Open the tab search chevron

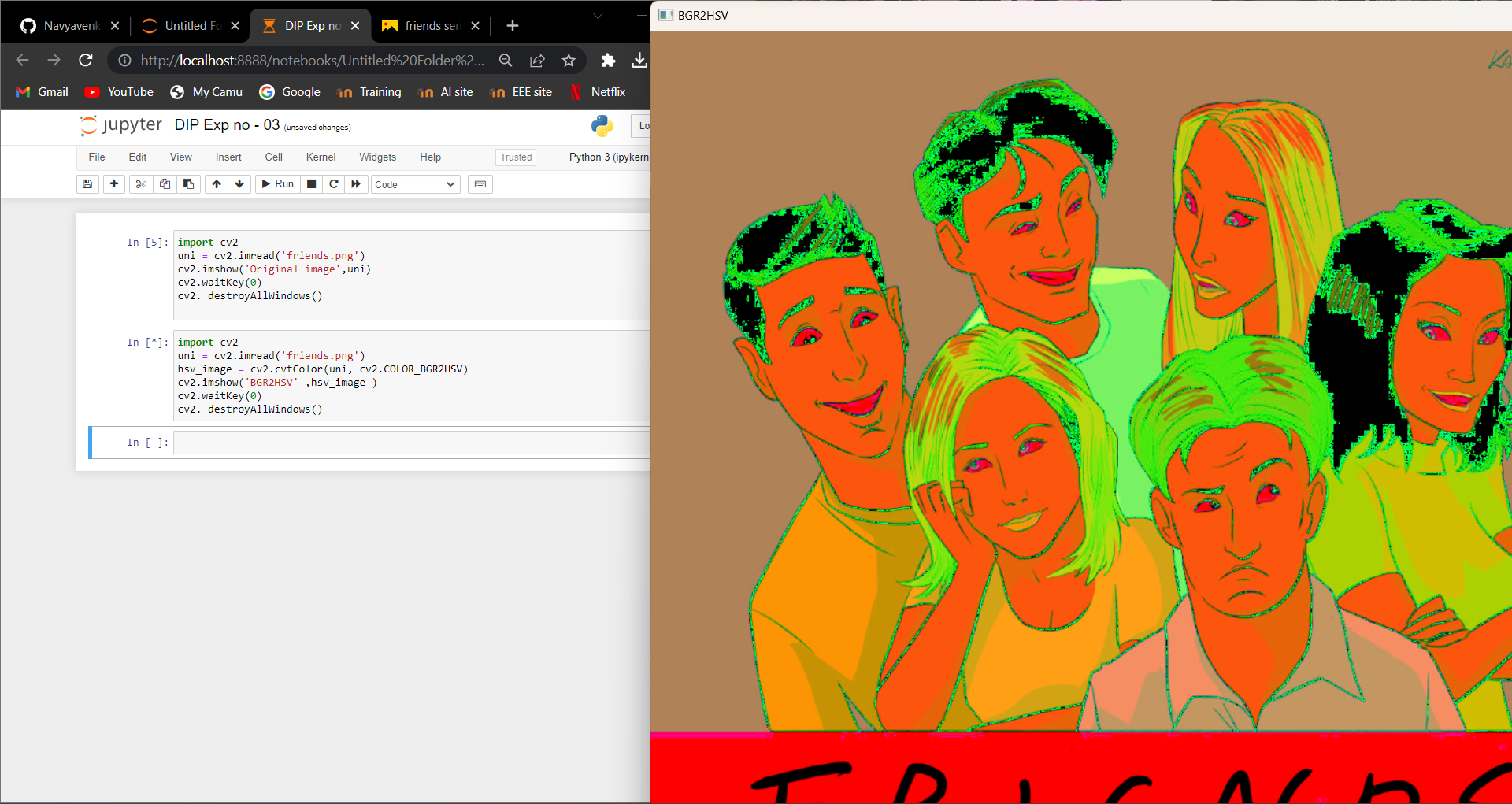(598, 16)
